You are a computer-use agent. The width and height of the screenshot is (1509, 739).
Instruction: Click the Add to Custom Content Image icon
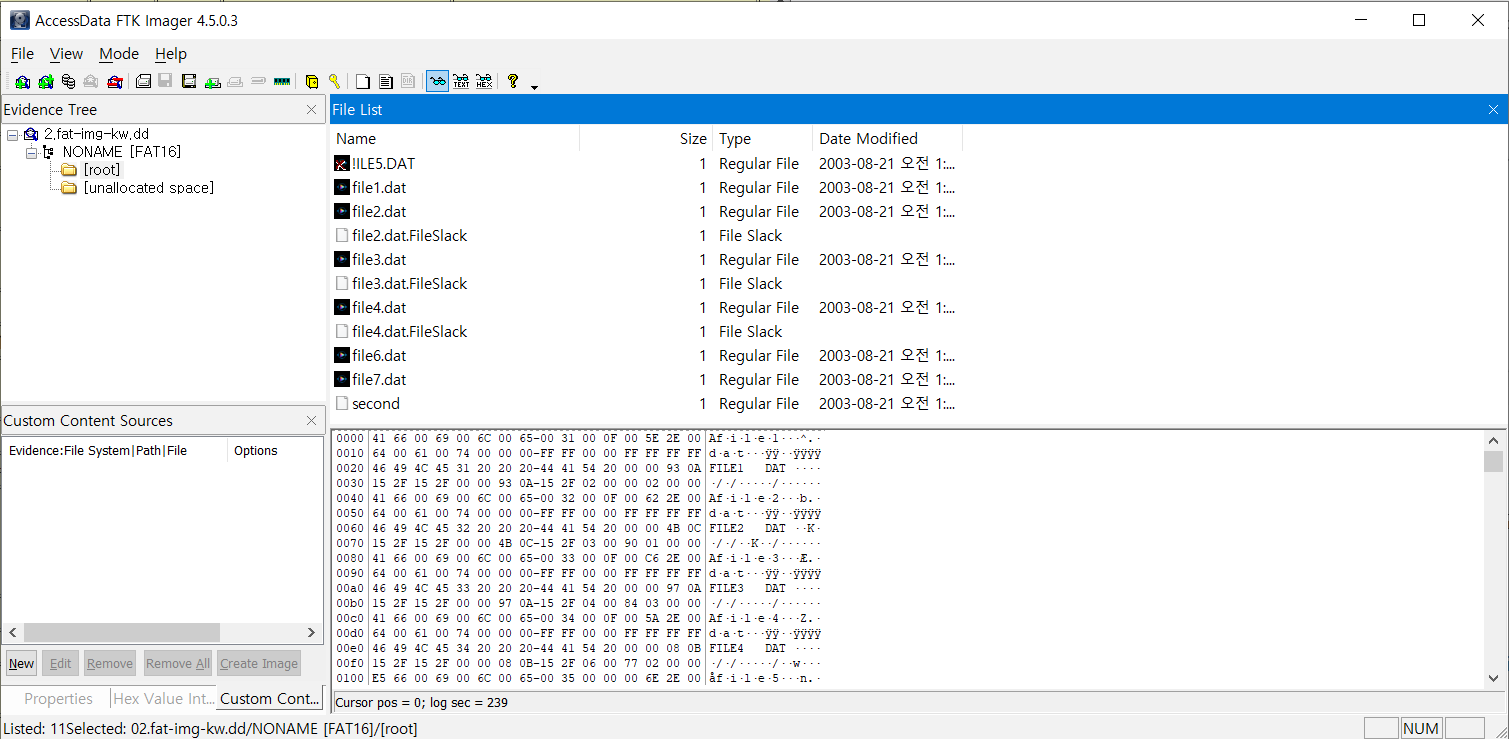click(x=213, y=82)
